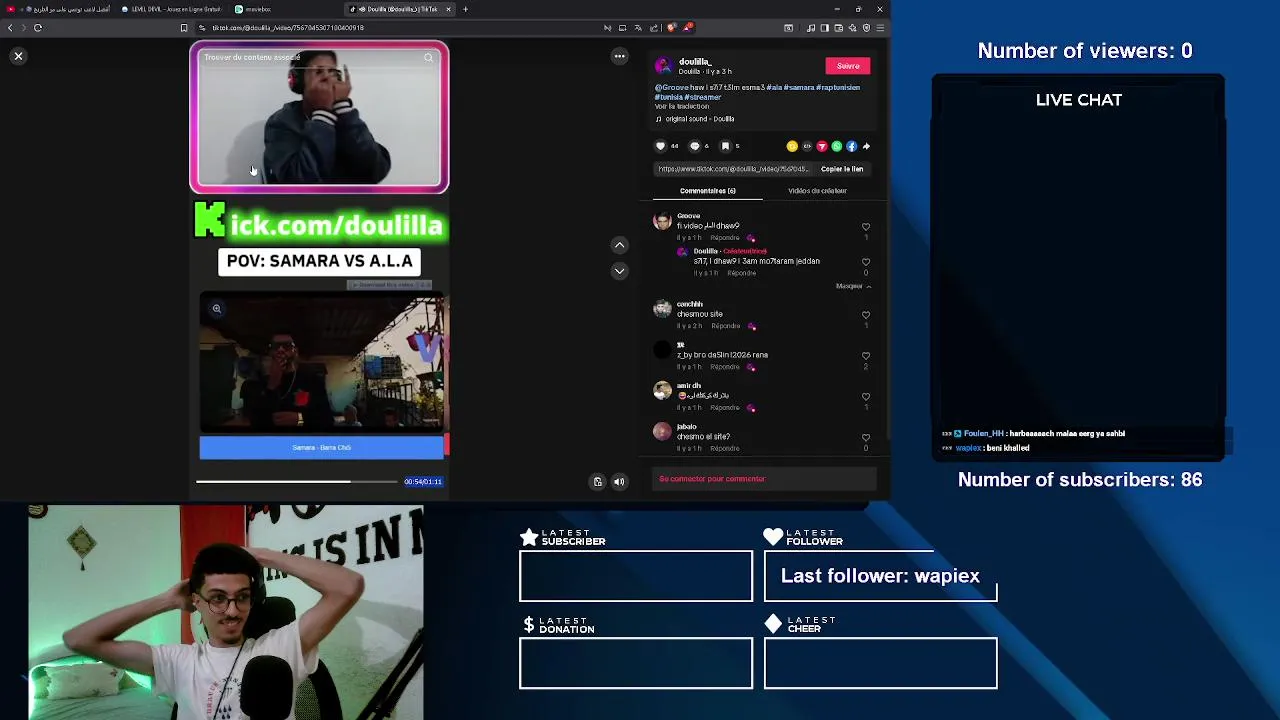Click the doulilla_ username link

(x=695, y=62)
